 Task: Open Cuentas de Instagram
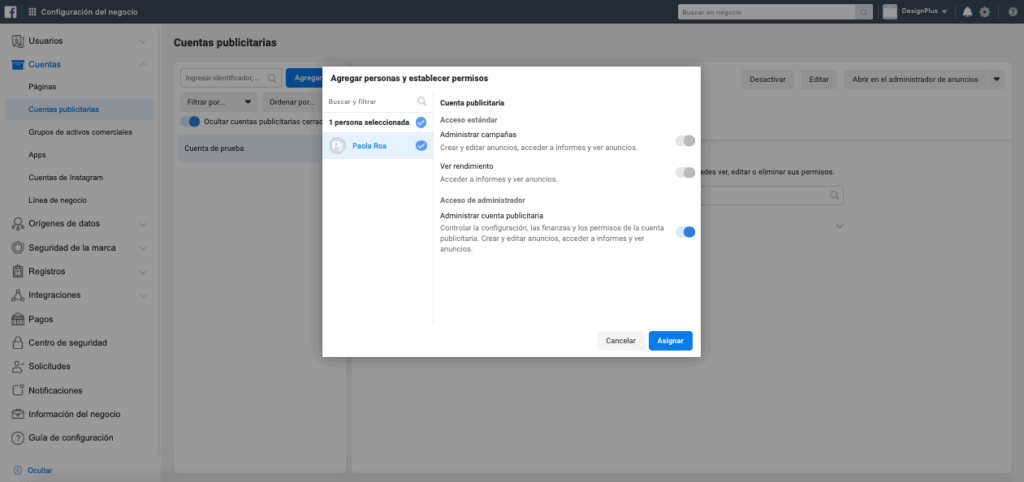point(66,178)
